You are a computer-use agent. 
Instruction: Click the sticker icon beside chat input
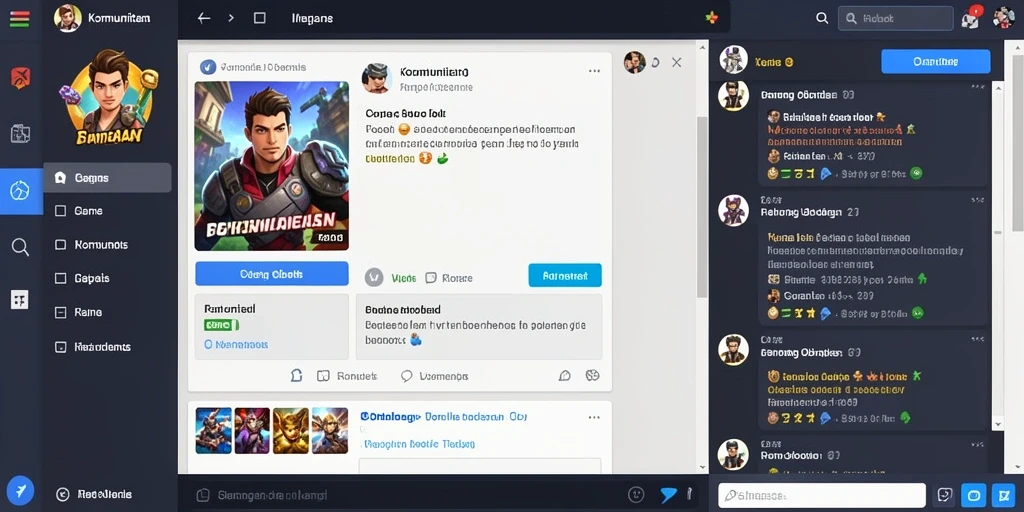point(944,495)
